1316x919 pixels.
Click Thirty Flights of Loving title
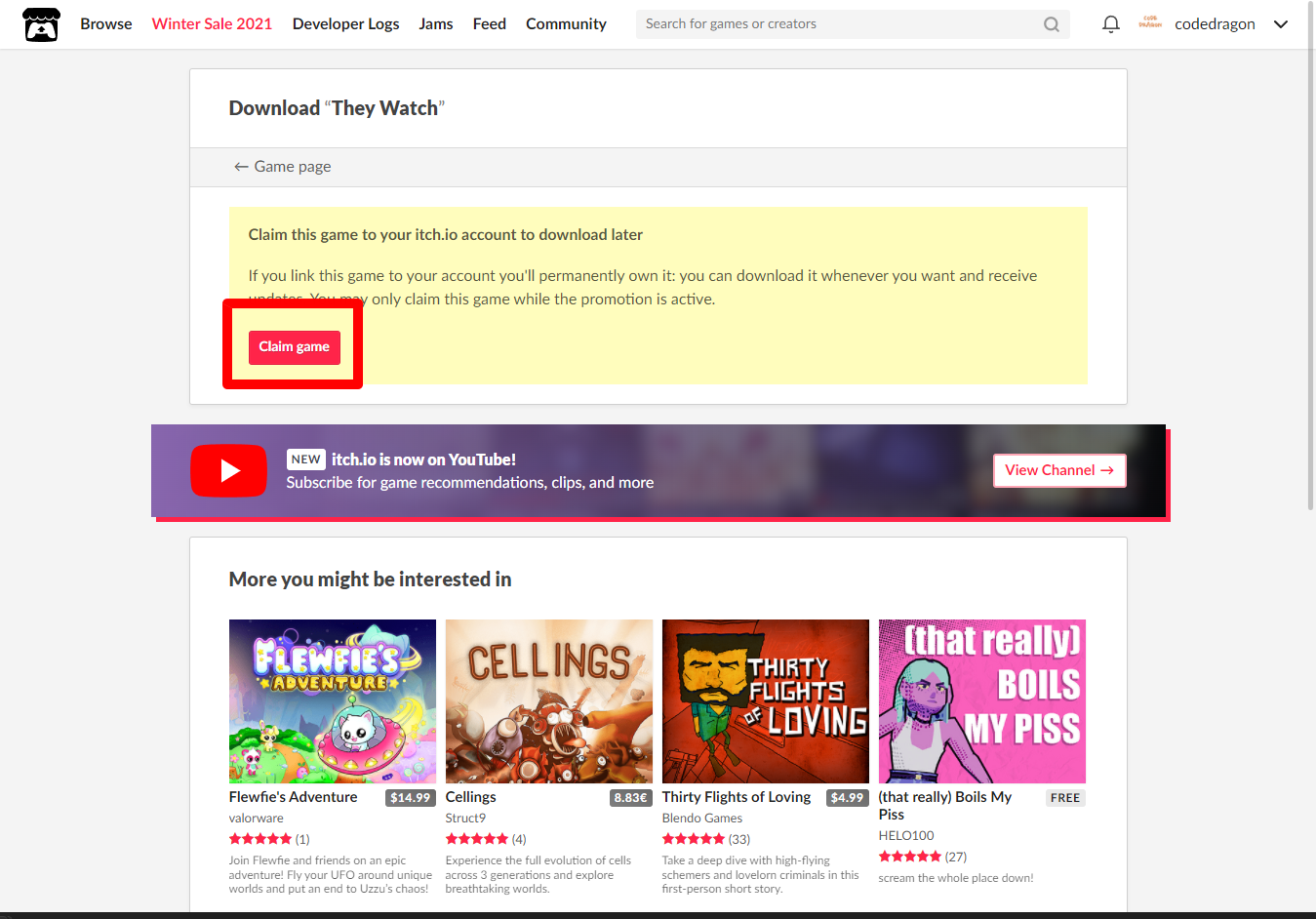coord(737,797)
